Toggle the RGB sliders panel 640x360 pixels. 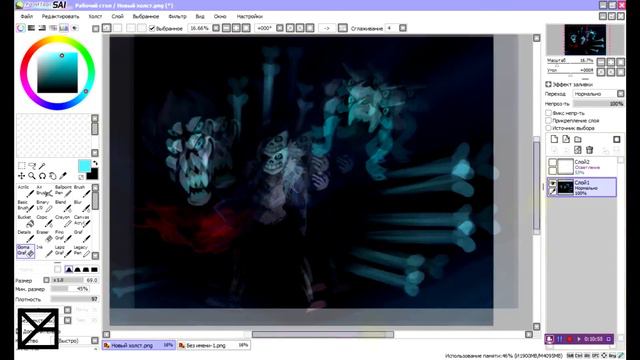pos(31,28)
